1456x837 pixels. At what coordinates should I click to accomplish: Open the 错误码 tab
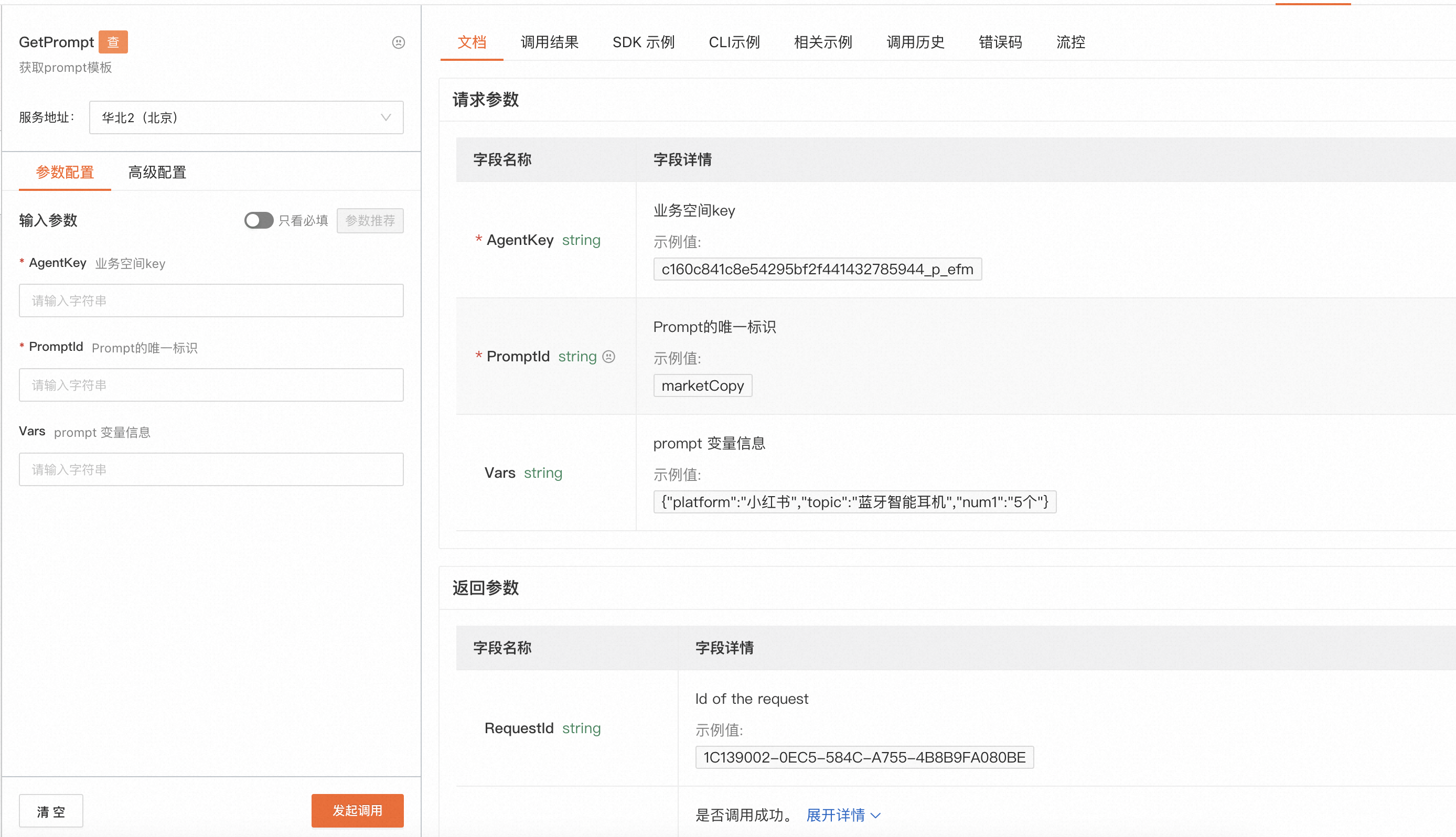point(1000,42)
